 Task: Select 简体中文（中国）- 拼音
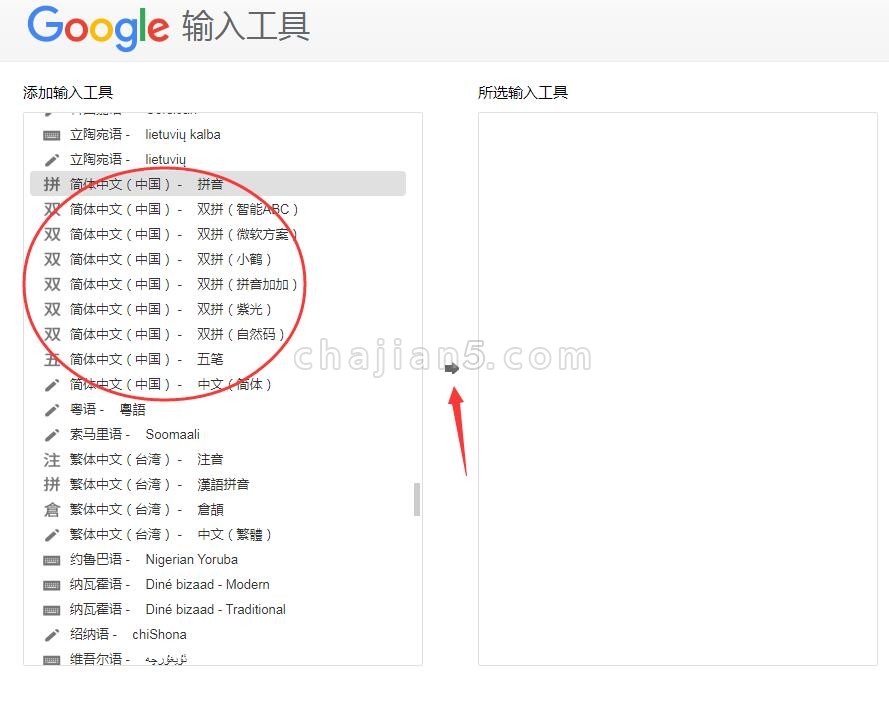218,184
